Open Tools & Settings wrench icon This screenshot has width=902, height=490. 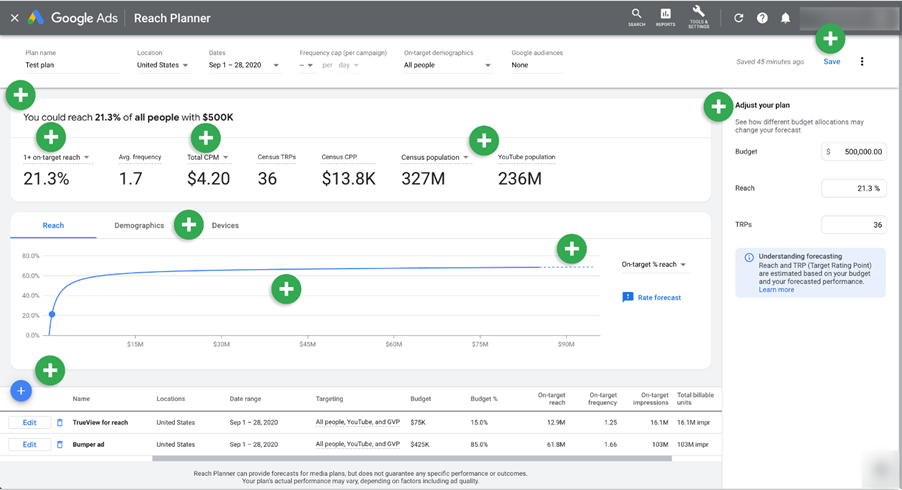click(x=698, y=17)
